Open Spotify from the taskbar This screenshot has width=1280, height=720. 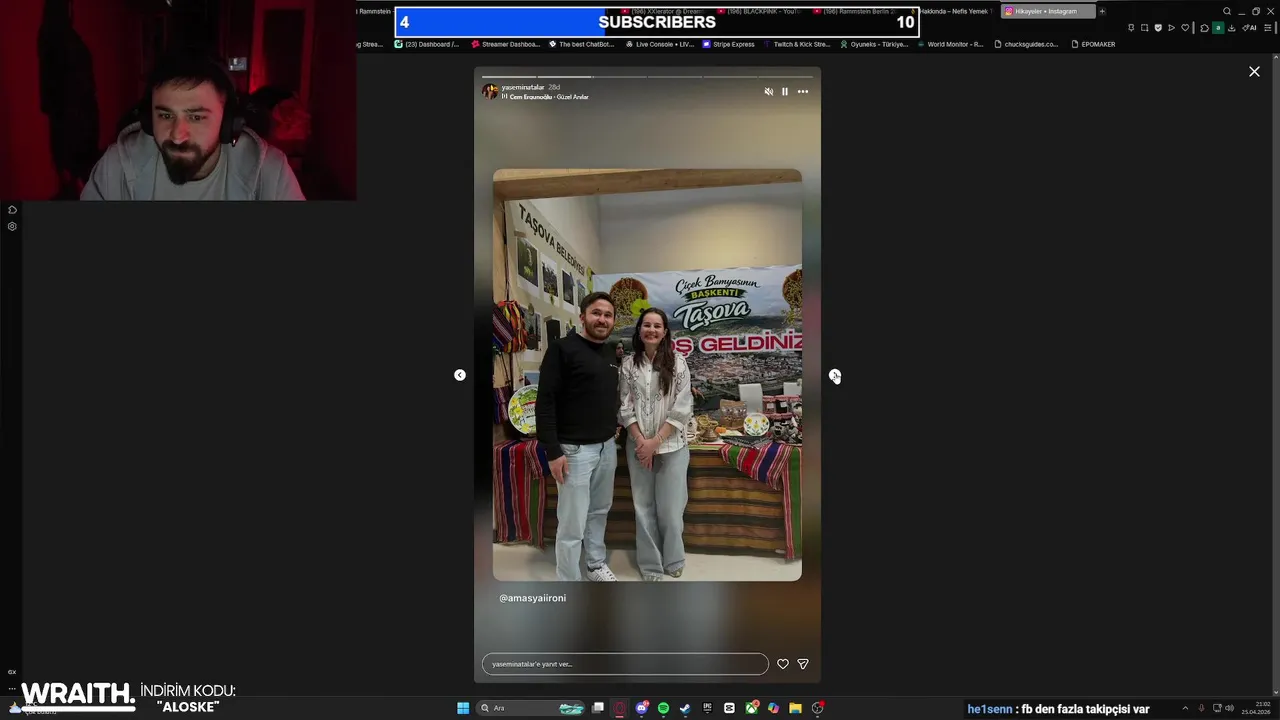click(x=663, y=708)
